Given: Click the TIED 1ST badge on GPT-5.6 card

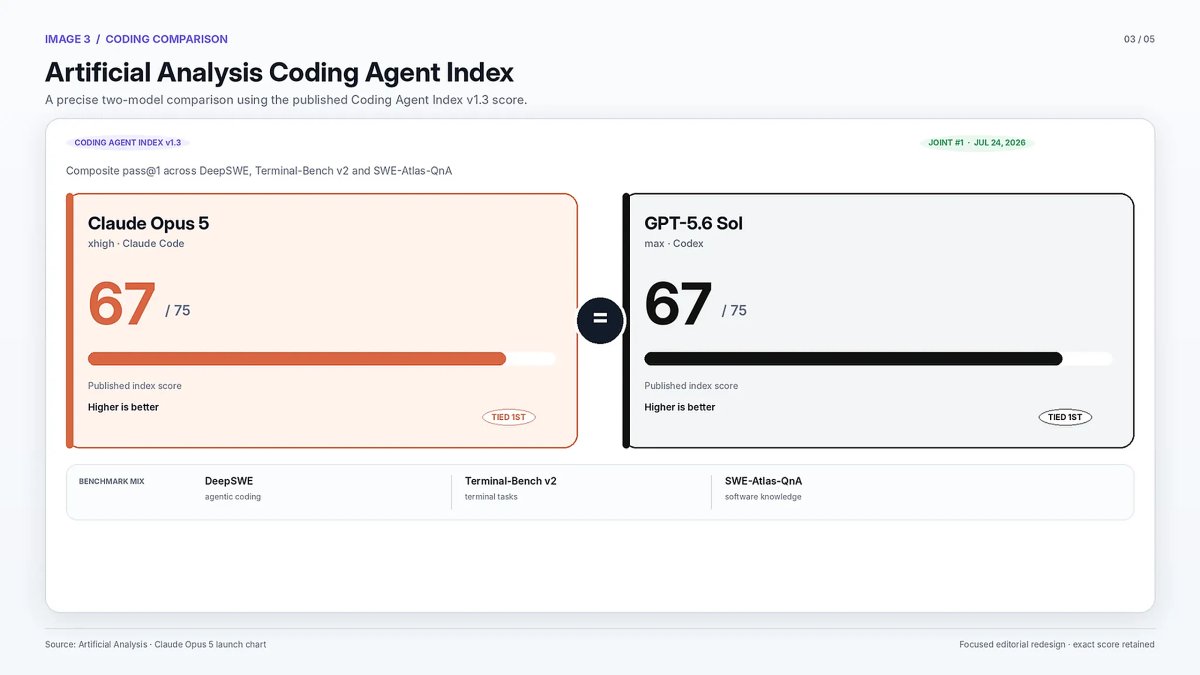Looking at the screenshot, I should (1065, 417).
